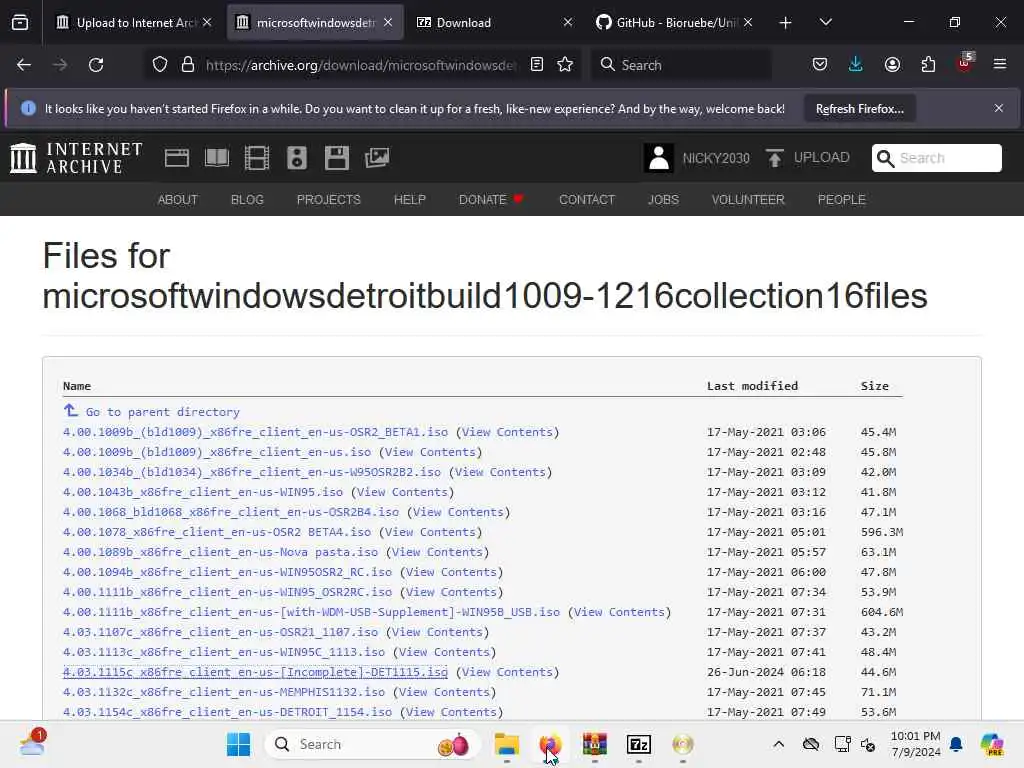Show site security padlock info
Screen dimensions: 1024x768
click(x=188, y=65)
